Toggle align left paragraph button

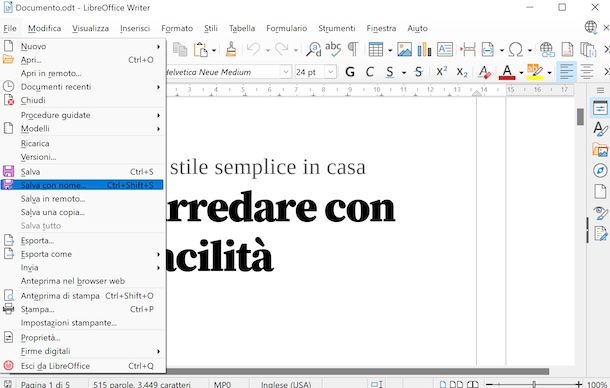(566, 72)
